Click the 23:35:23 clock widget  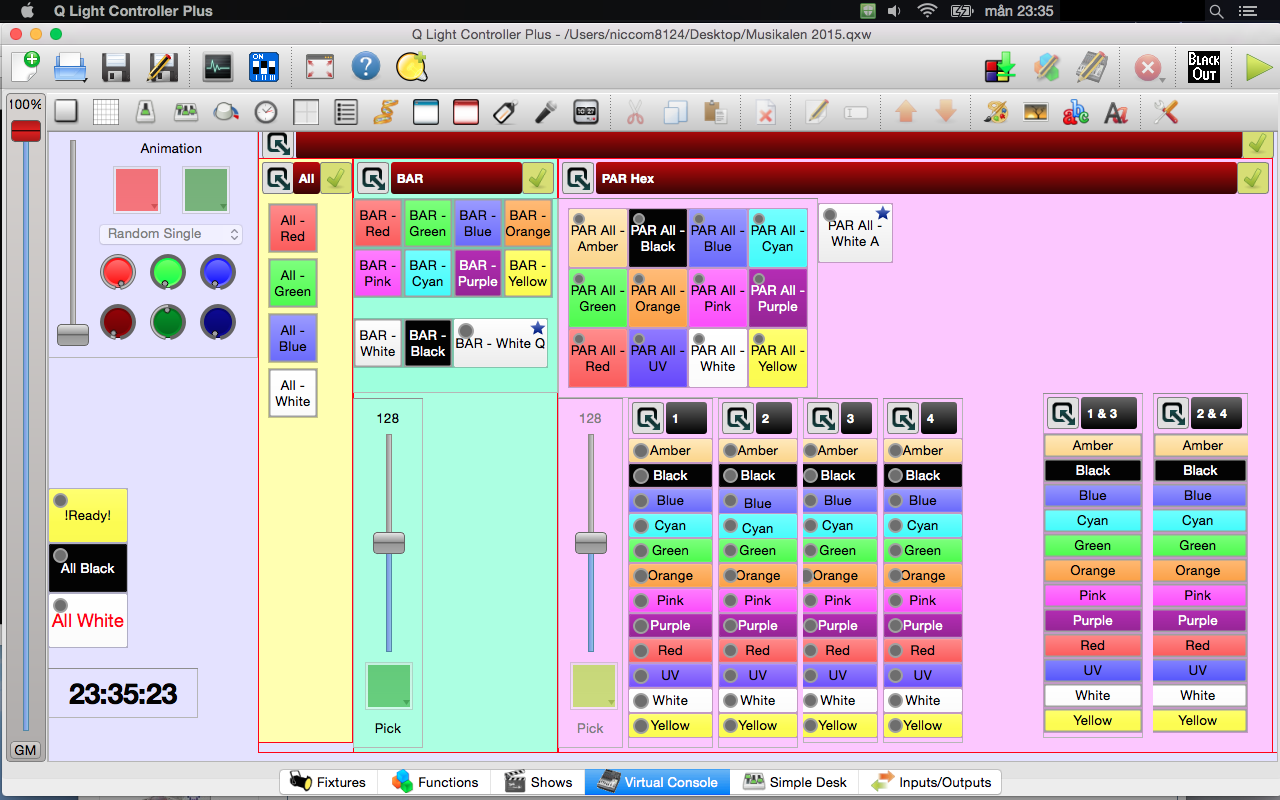(x=123, y=693)
